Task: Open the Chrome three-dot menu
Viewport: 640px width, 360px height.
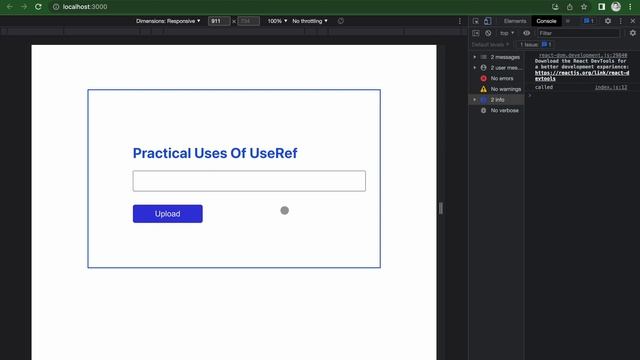Action: click(630, 7)
